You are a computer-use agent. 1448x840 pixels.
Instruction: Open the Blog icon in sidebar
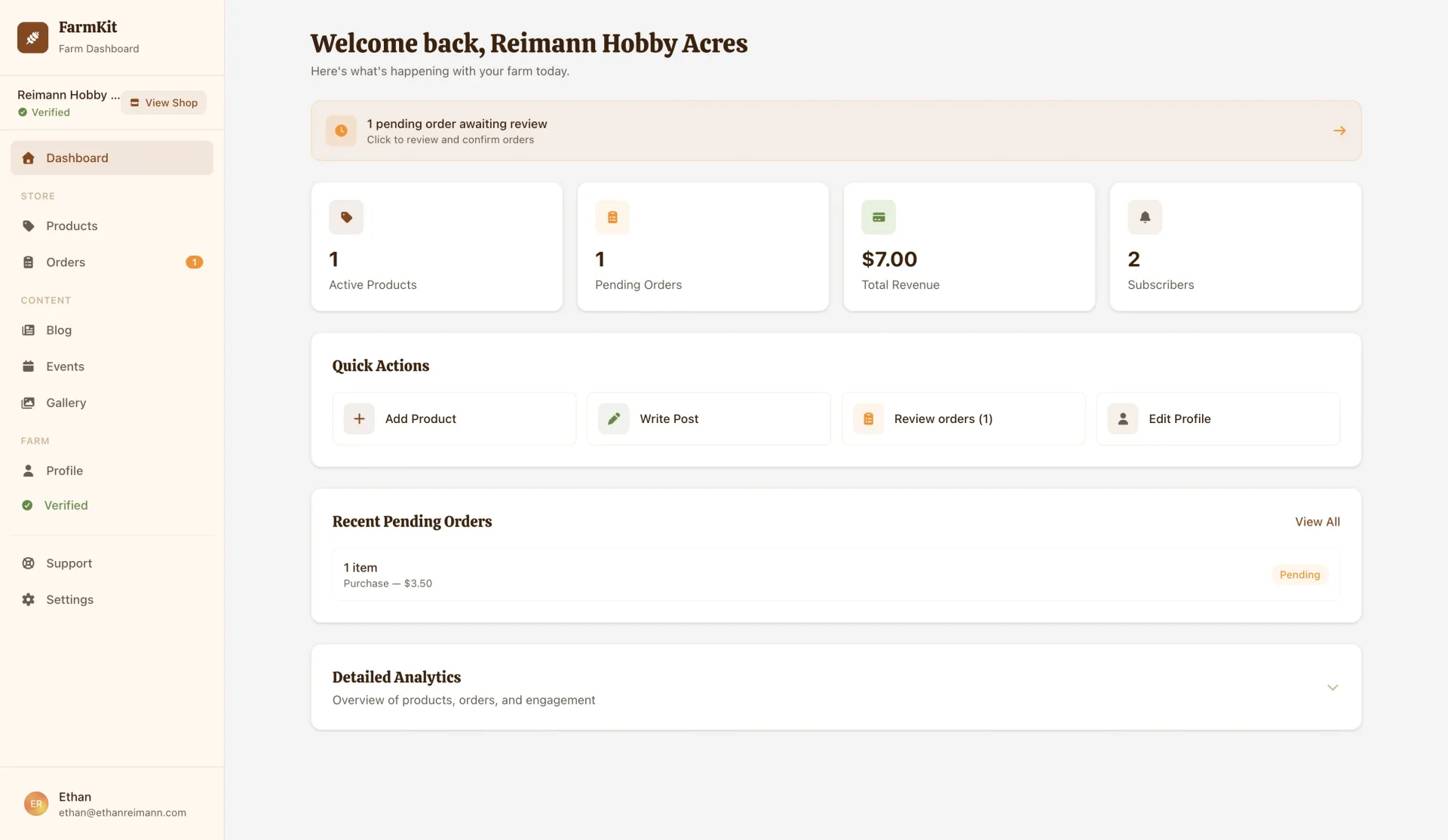pos(28,330)
